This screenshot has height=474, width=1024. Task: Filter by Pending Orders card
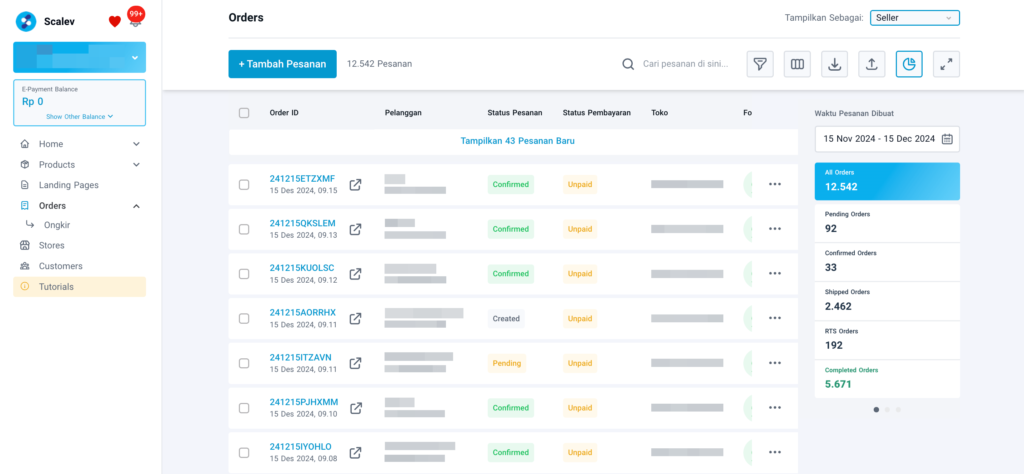[887, 223]
